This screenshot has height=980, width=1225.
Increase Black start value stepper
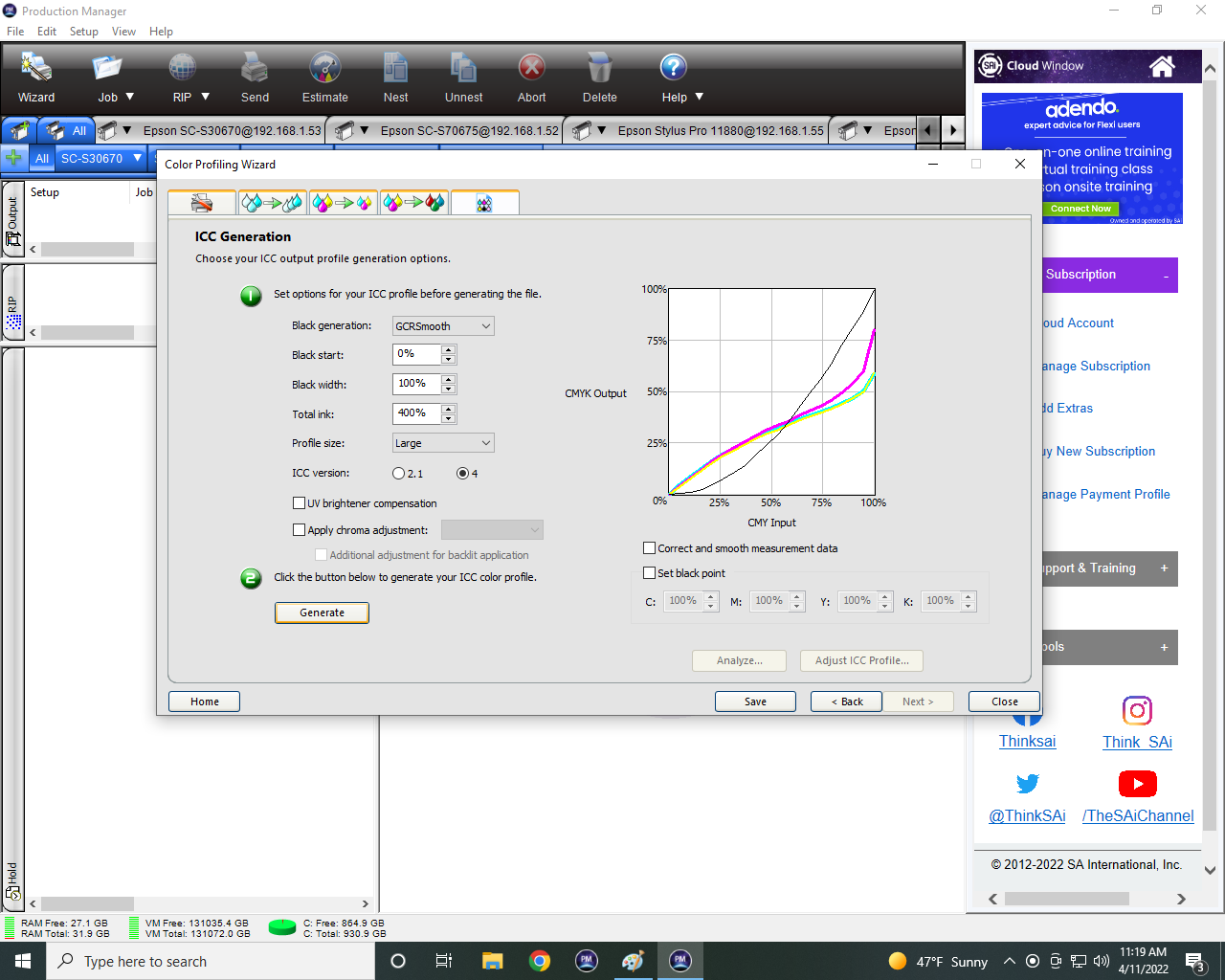tap(448, 350)
